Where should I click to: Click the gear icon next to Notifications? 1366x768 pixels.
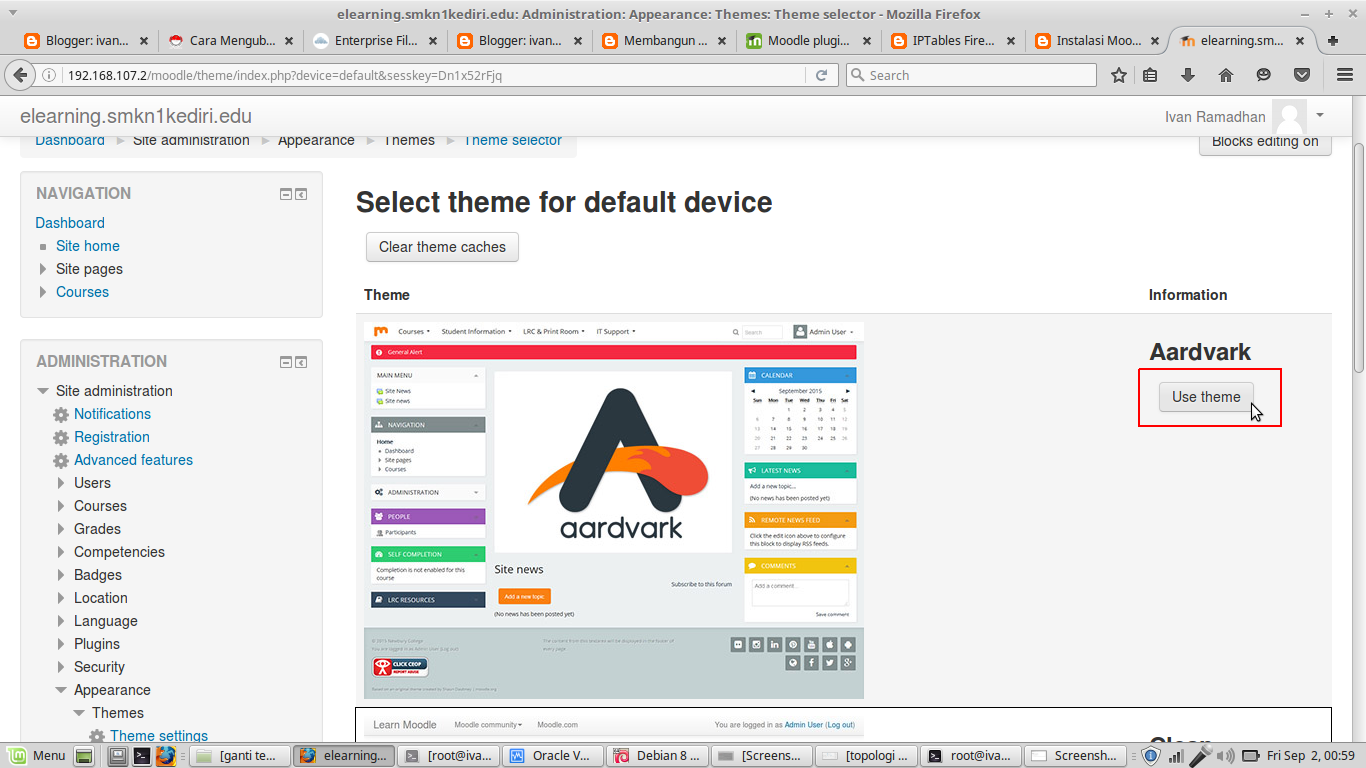(59, 414)
